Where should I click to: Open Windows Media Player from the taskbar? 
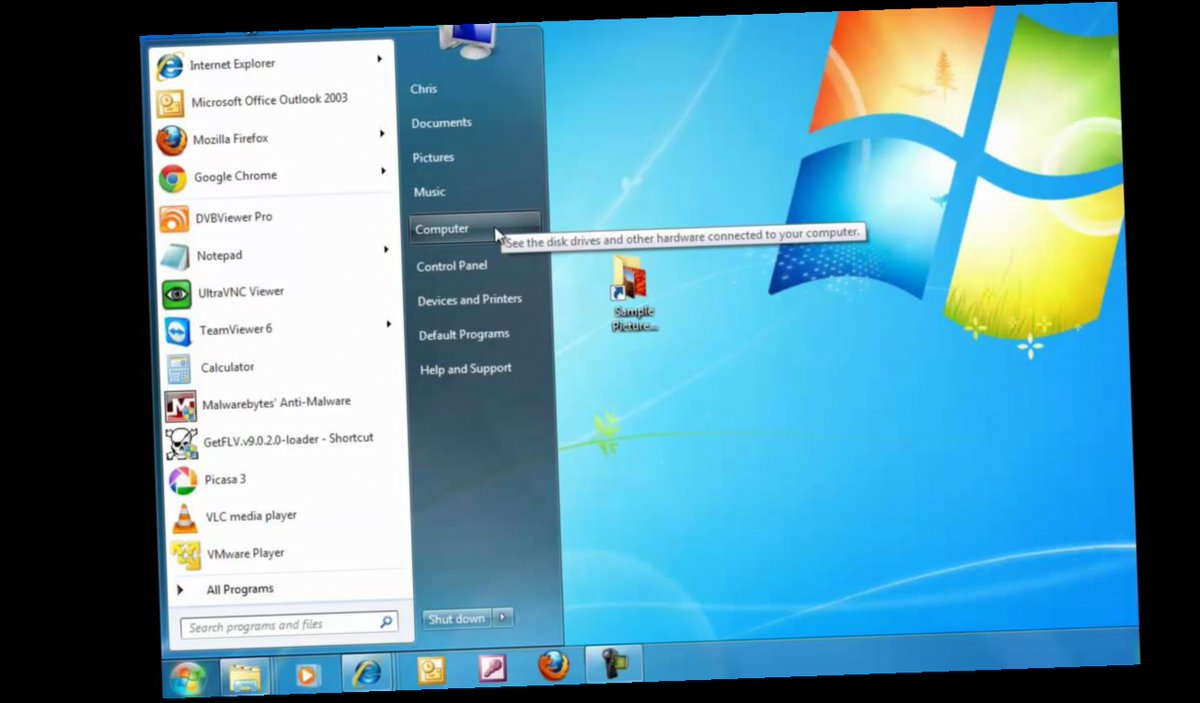tap(307, 674)
